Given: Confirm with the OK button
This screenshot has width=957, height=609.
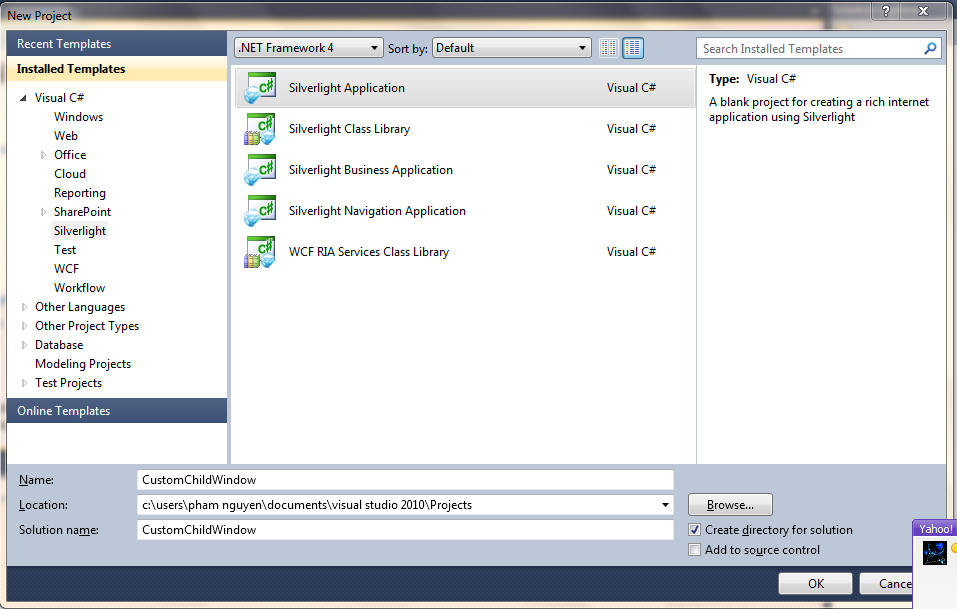Looking at the screenshot, I should (x=815, y=584).
